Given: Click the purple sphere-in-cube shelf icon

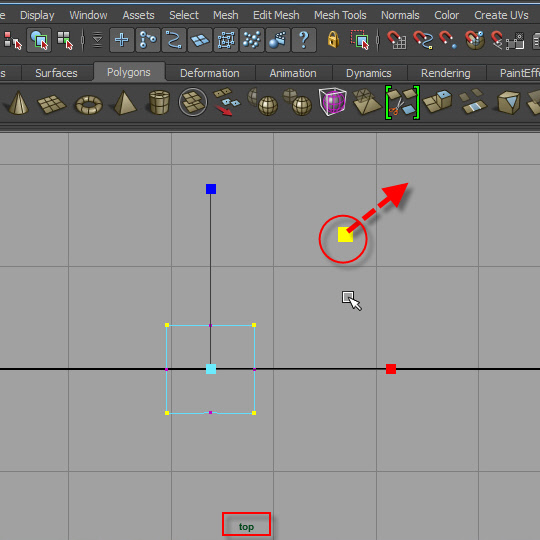Looking at the screenshot, I should click(332, 102).
